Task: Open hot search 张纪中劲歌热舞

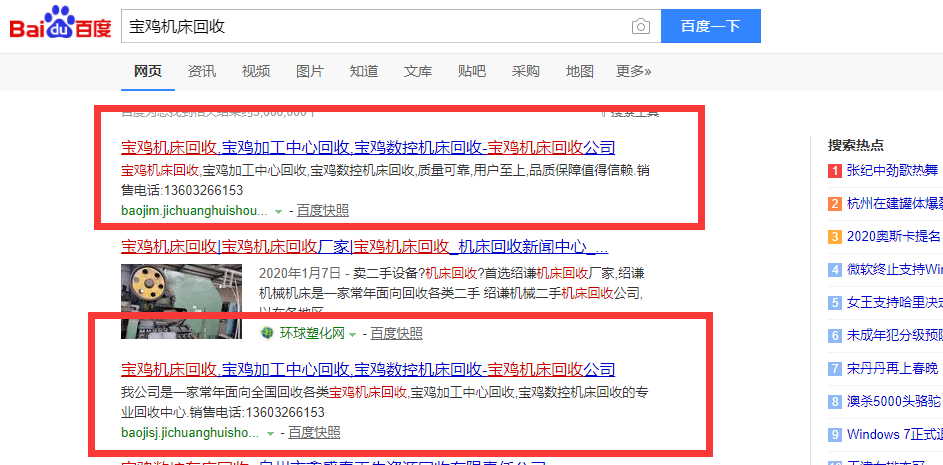Action: pyautogui.click(x=892, y=170)
